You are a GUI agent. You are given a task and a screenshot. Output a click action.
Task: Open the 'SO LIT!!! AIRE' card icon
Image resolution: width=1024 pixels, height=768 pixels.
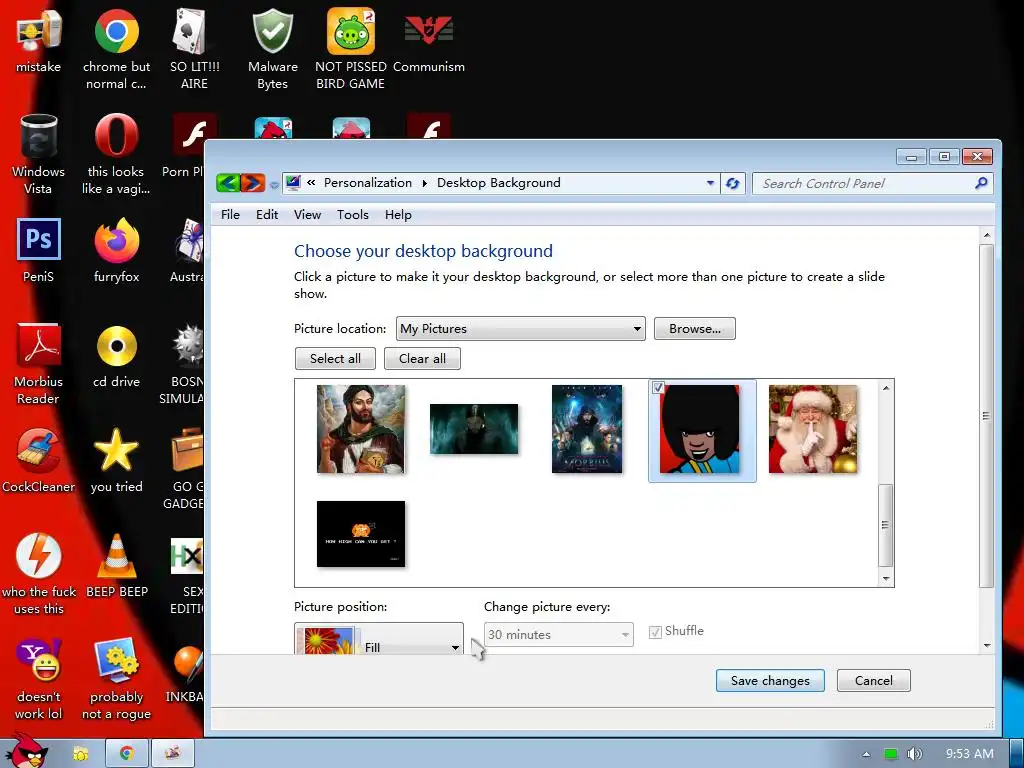click(x=194, y=49)
